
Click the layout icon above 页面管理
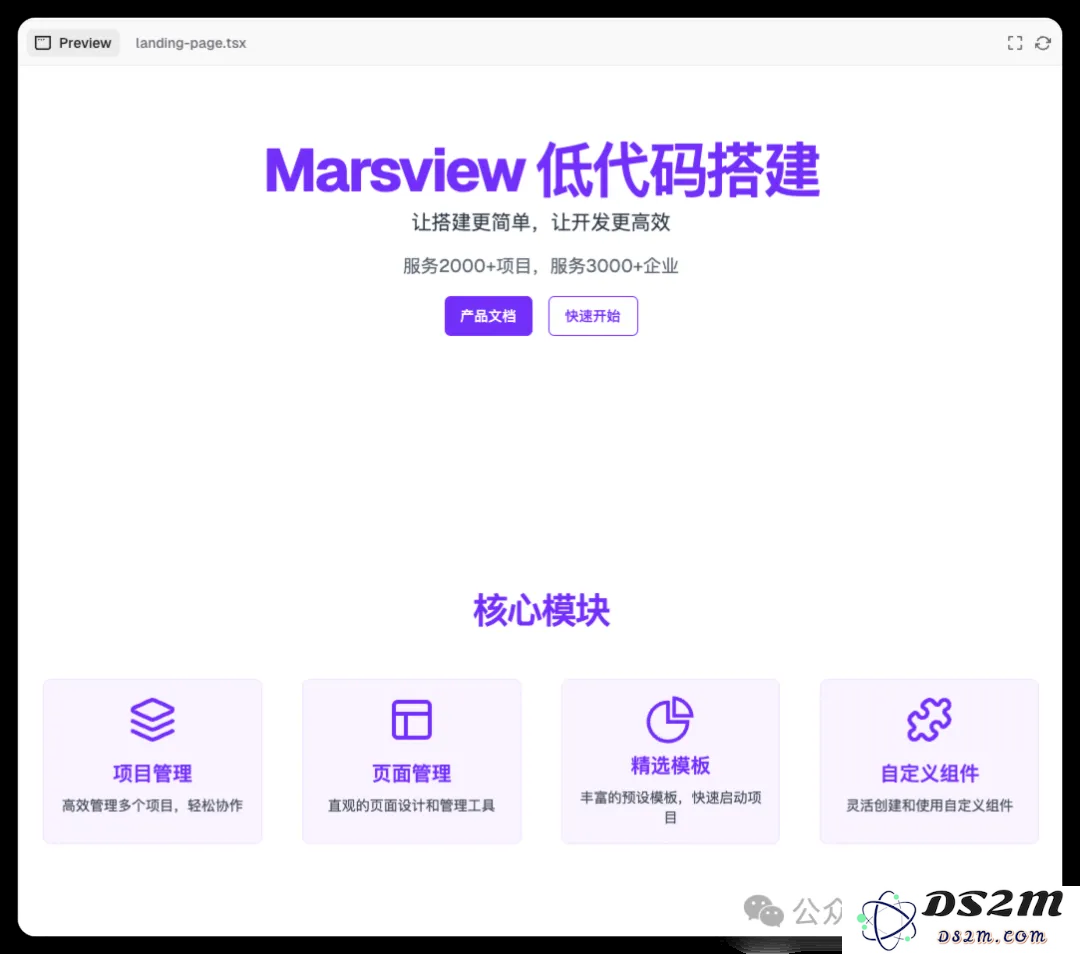(x=411, y=720)
